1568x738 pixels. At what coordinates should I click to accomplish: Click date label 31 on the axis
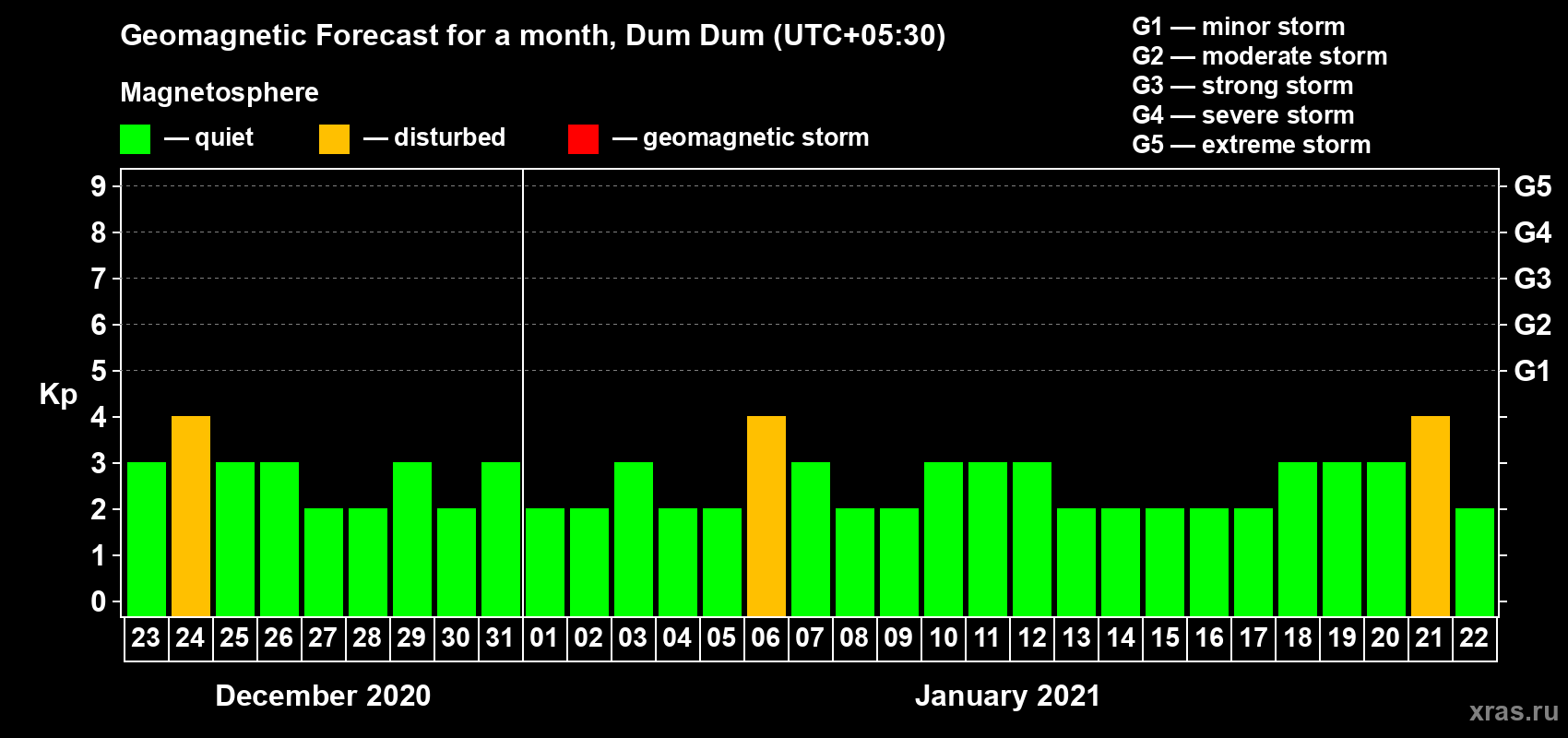coord(500,637)
